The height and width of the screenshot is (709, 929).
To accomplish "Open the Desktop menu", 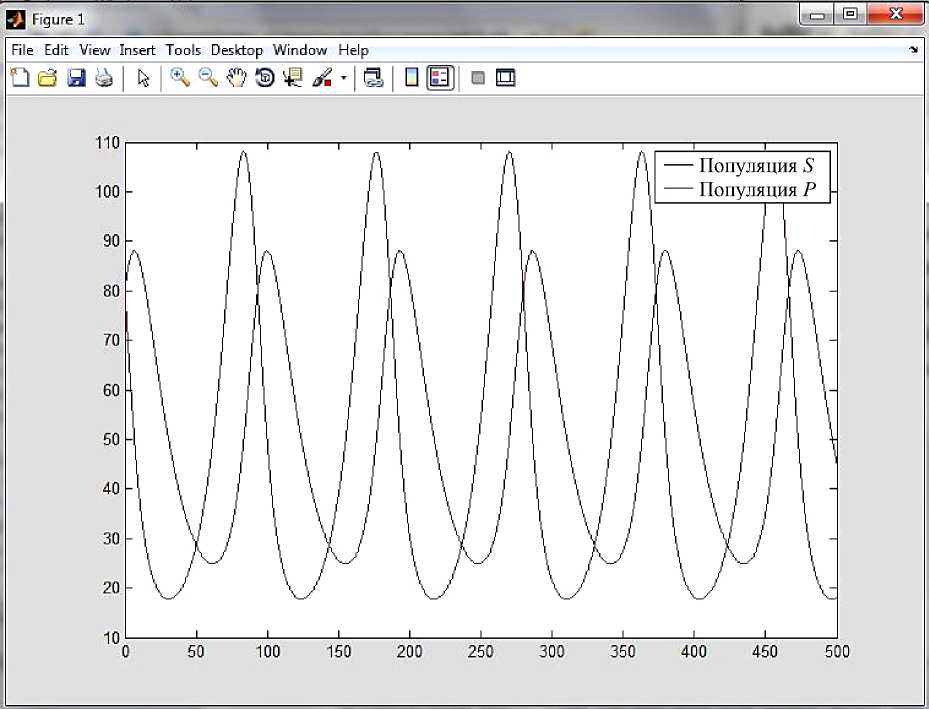I will click(x=236, y=50).
